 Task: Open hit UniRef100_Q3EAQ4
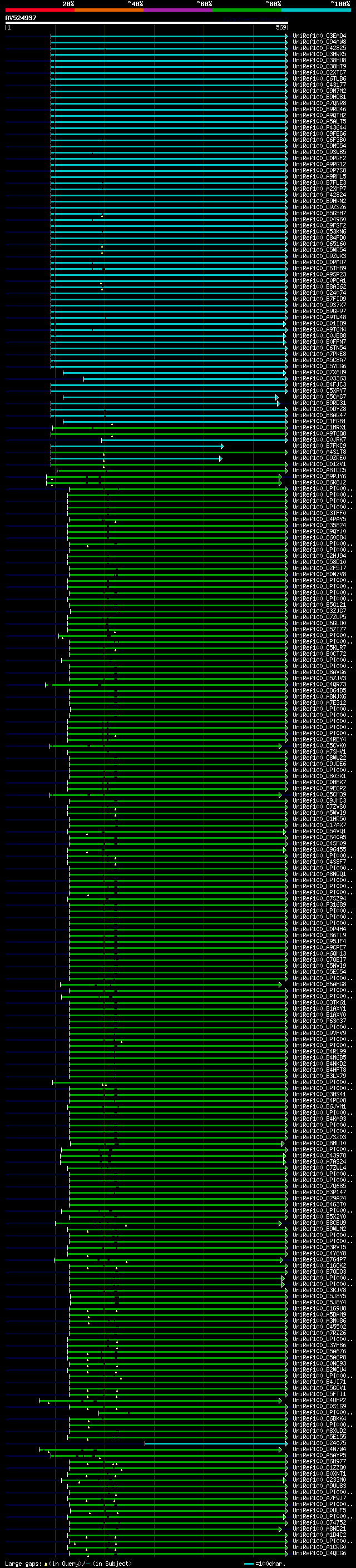pyautogui.click(x=319, y=36)
